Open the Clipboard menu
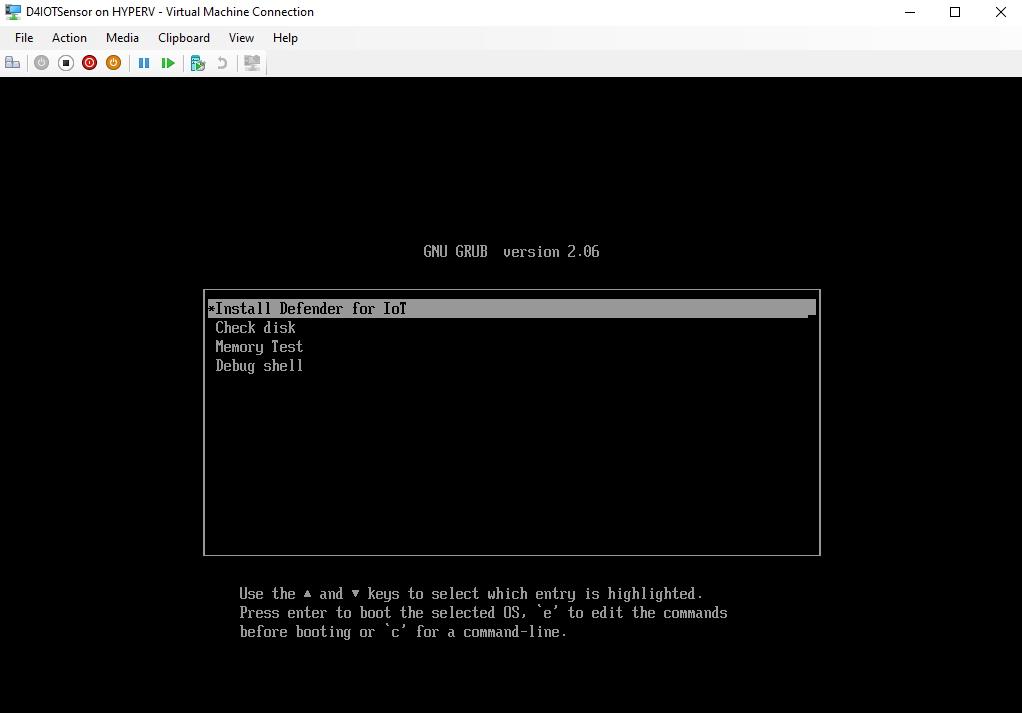Viewport: 1022px width, 713px height. tap(184, 38)
